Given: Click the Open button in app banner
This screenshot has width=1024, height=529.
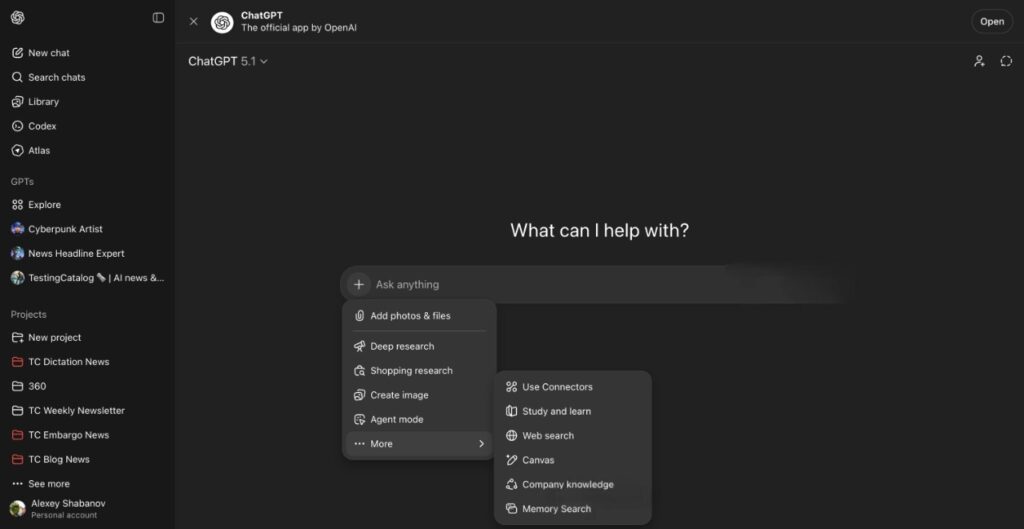Looking at the screenshot, I should 991,22.
